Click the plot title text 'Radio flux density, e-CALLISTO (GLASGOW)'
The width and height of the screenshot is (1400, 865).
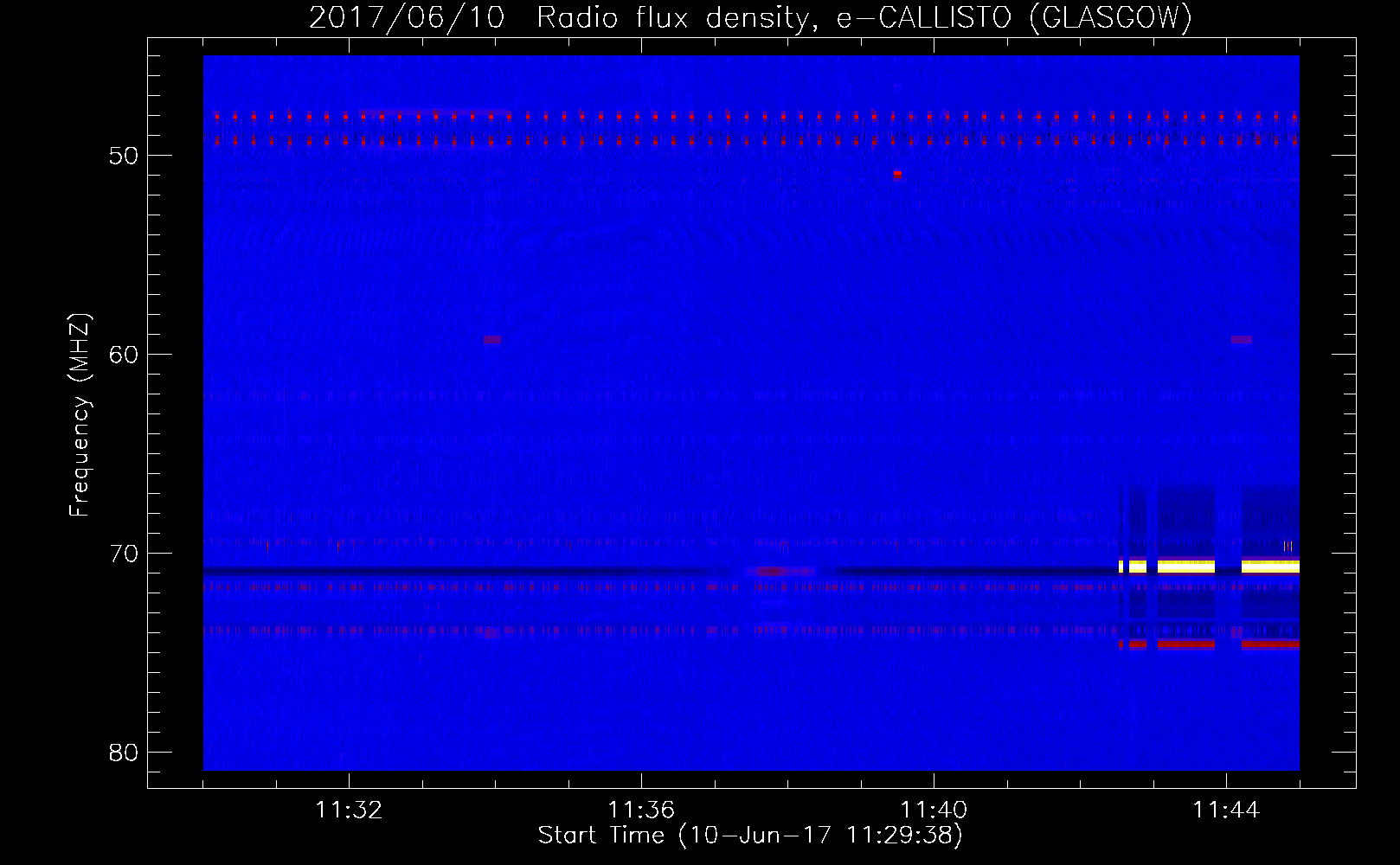864,17
